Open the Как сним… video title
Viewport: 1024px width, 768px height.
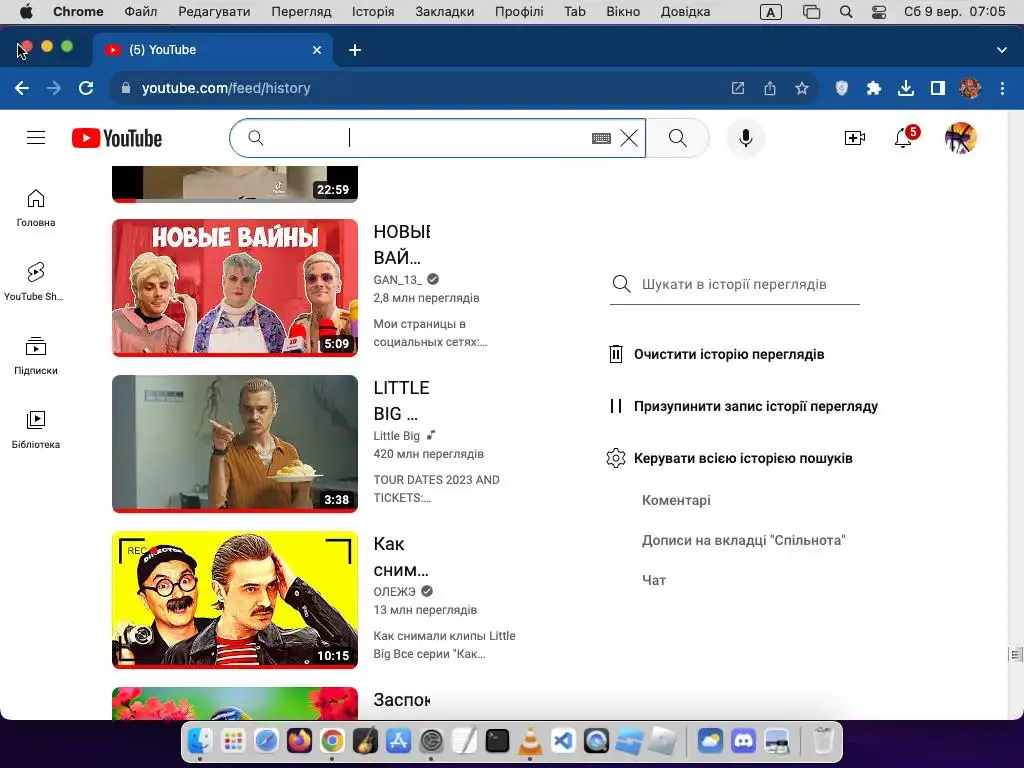tap(401, 557)
